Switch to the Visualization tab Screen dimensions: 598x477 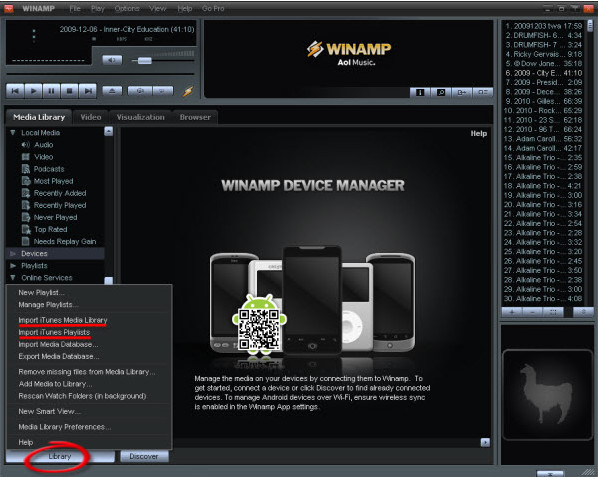(x=140, y=117)
